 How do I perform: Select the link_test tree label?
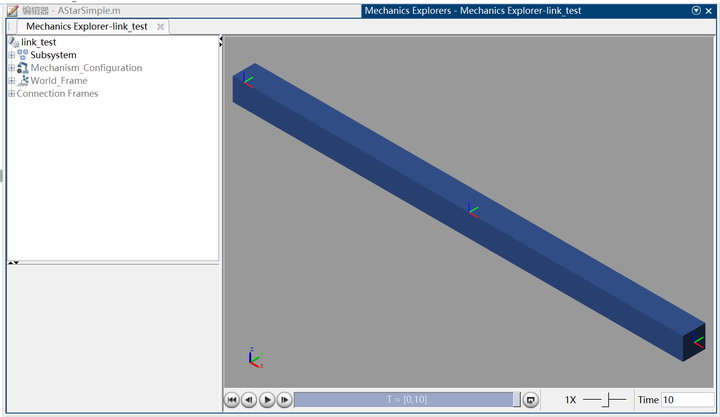(x=39, y=42)
